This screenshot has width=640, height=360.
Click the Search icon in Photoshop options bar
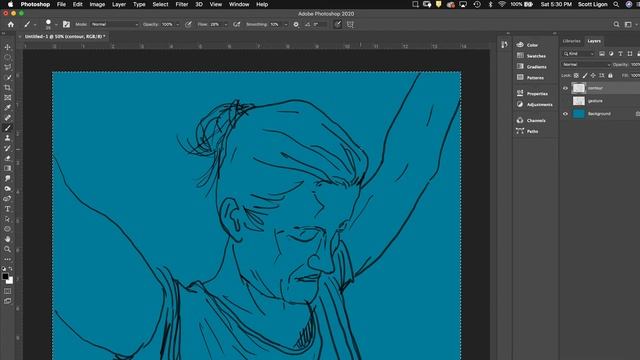coord(616,24)
